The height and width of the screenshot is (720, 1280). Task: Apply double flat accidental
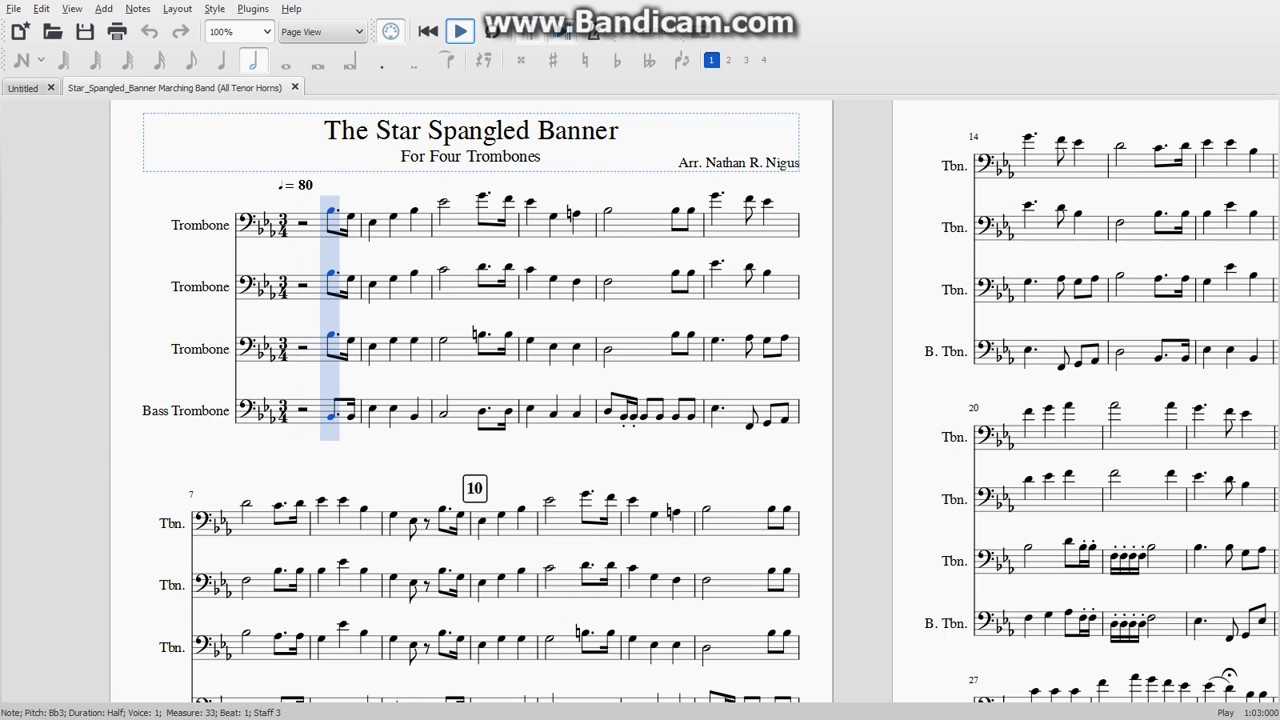tap(649, 61)
